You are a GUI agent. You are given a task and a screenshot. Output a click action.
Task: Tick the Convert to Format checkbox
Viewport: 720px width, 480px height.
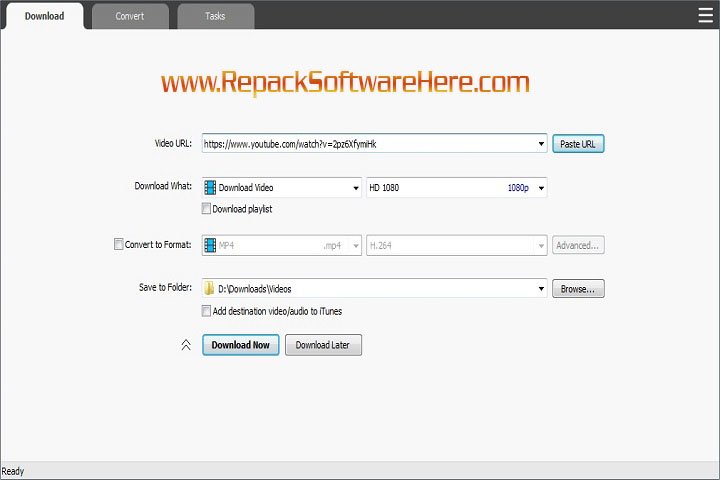click(x=118, y=244)
